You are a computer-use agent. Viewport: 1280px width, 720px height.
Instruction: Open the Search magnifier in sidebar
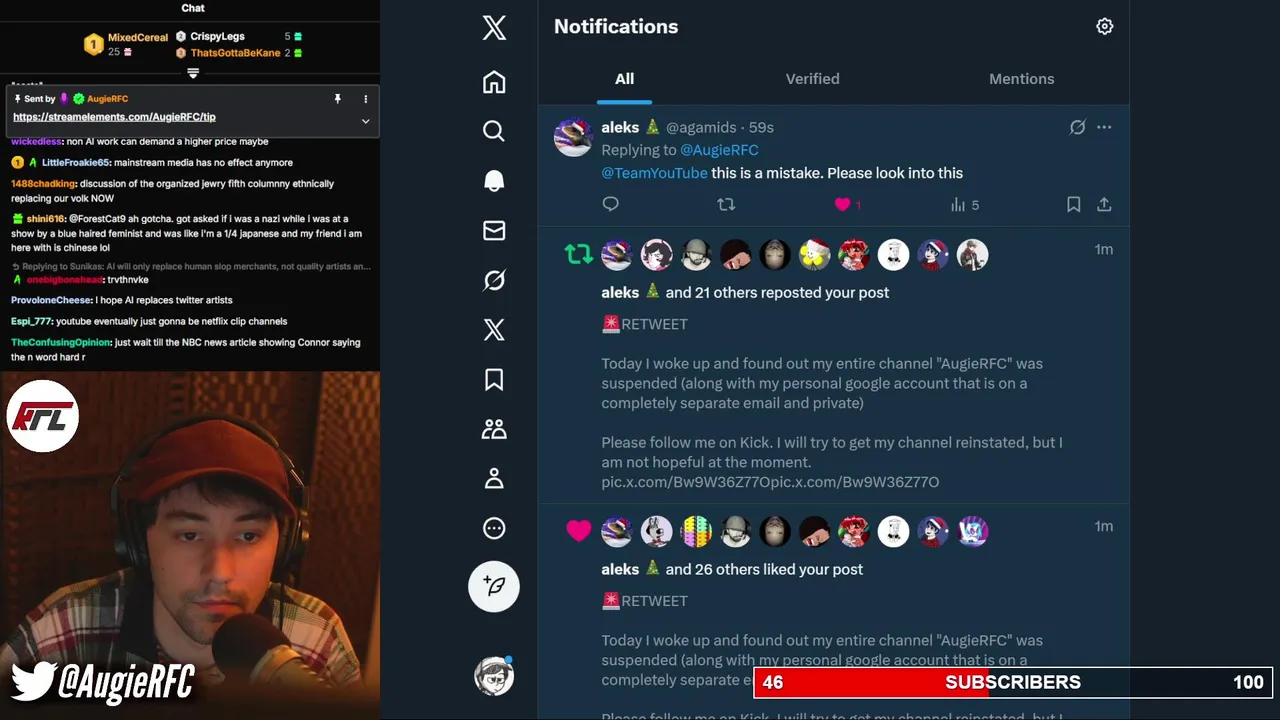click(494, 131)
